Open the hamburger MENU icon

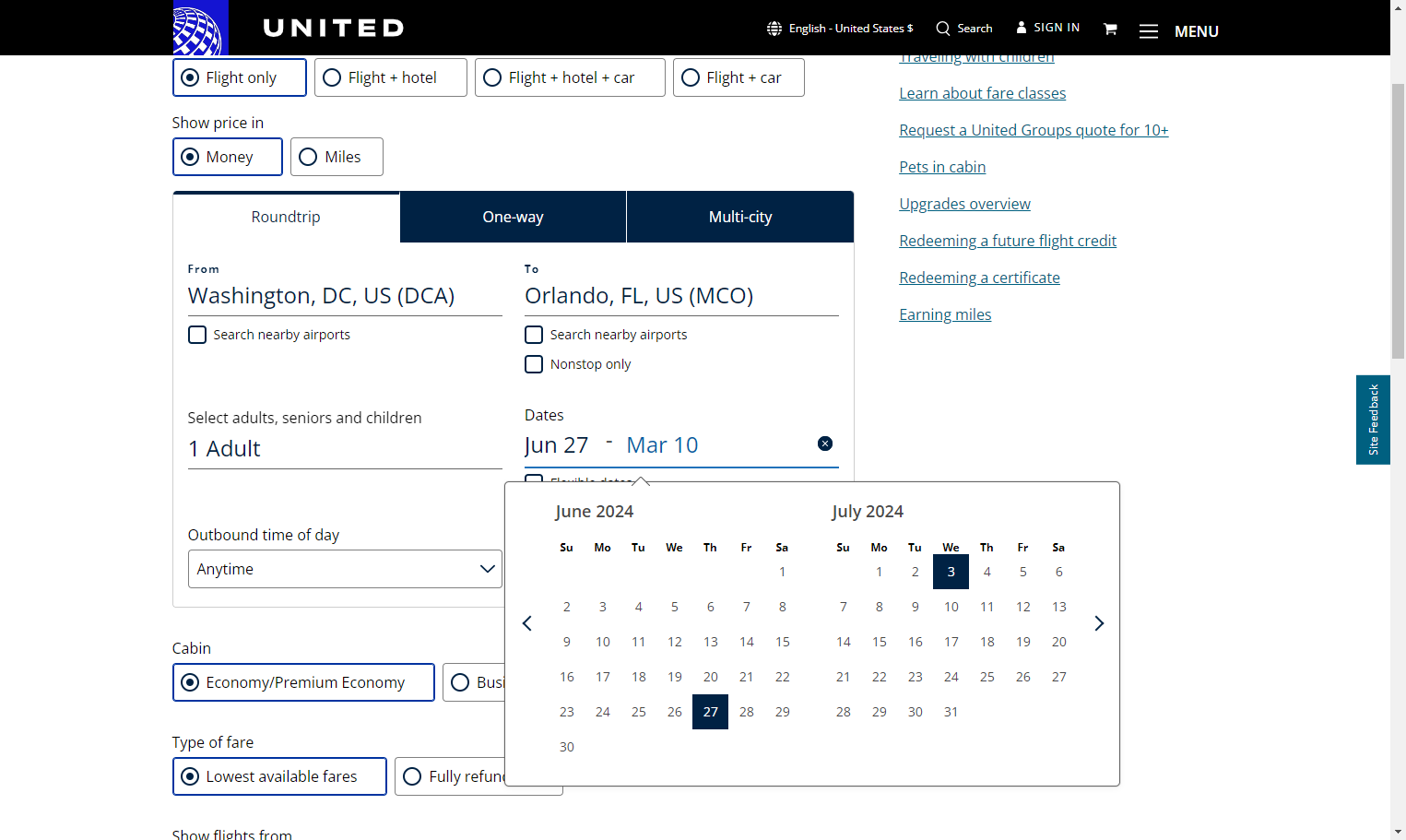coord(1149,31)
